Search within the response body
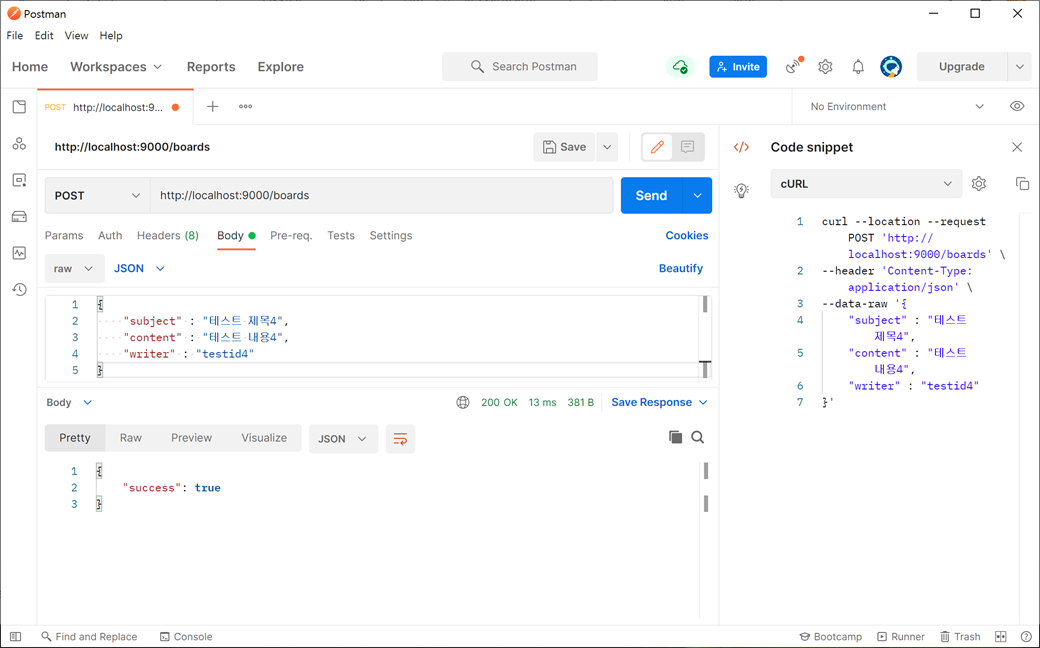Screen dimensions: 1040x648 [x=698, y=437]
